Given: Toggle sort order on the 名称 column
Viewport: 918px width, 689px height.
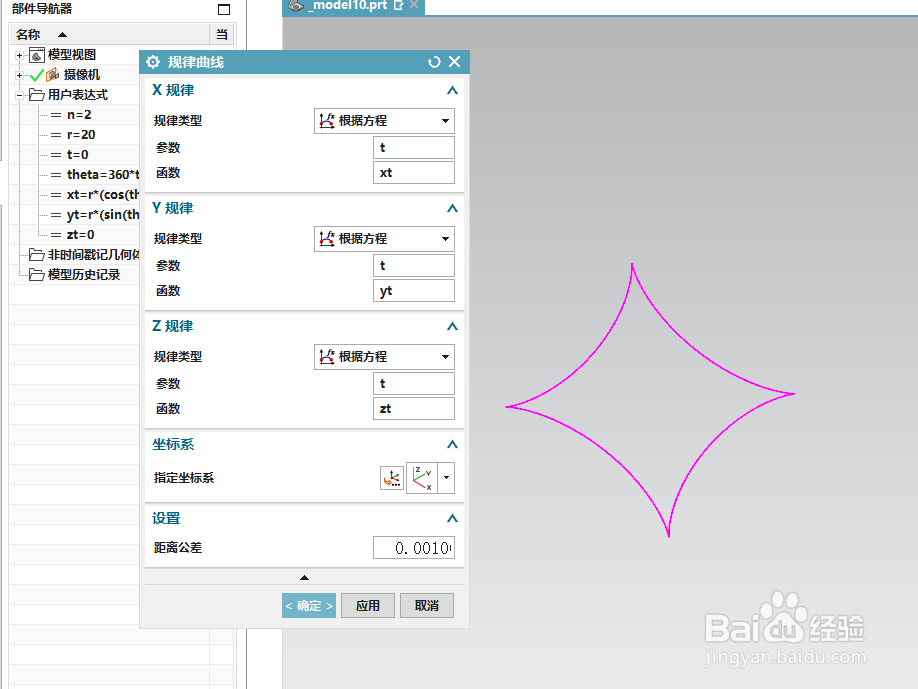Looking at the screenshot, I should coord(62,33).
